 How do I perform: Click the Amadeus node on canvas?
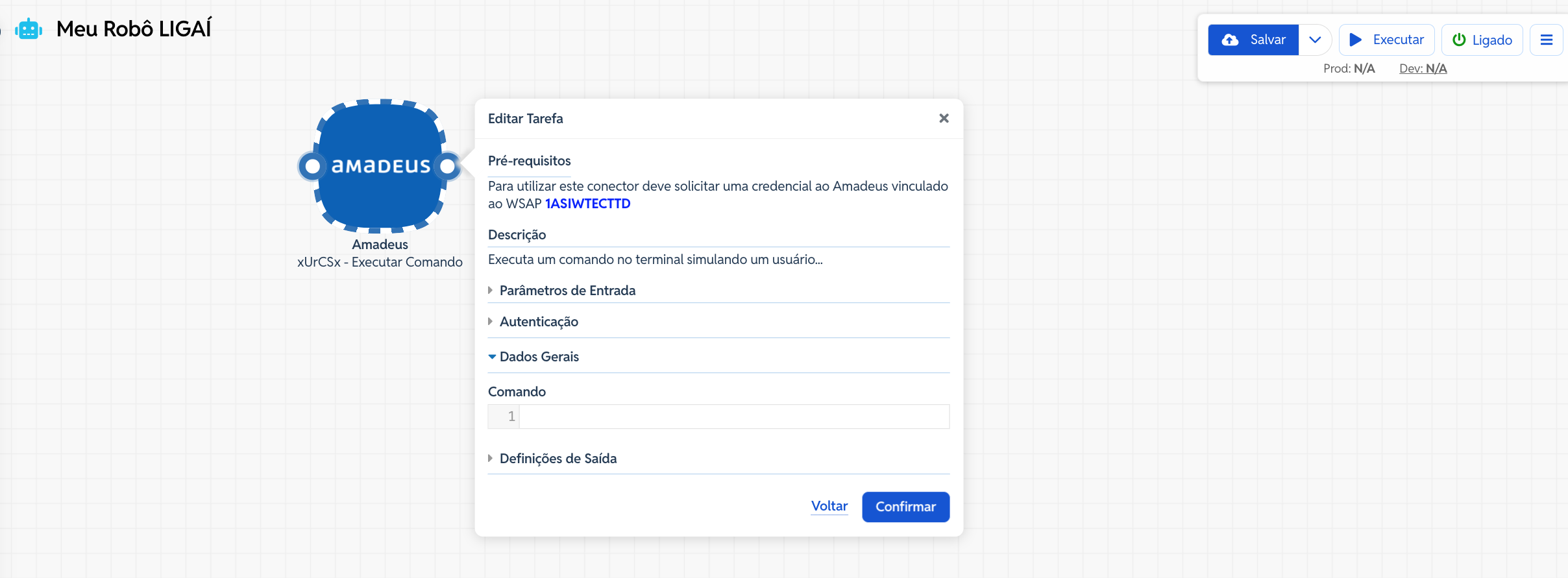point(380,166)
